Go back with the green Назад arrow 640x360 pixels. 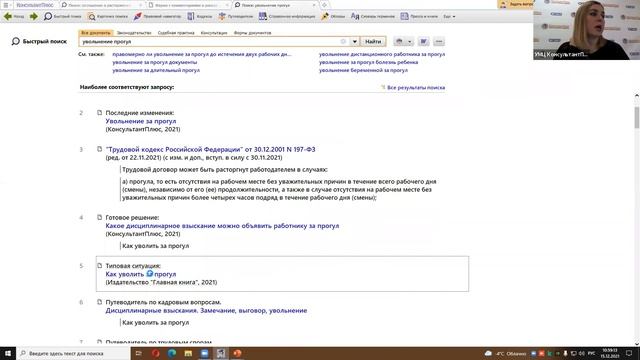(x=14, y=16)
